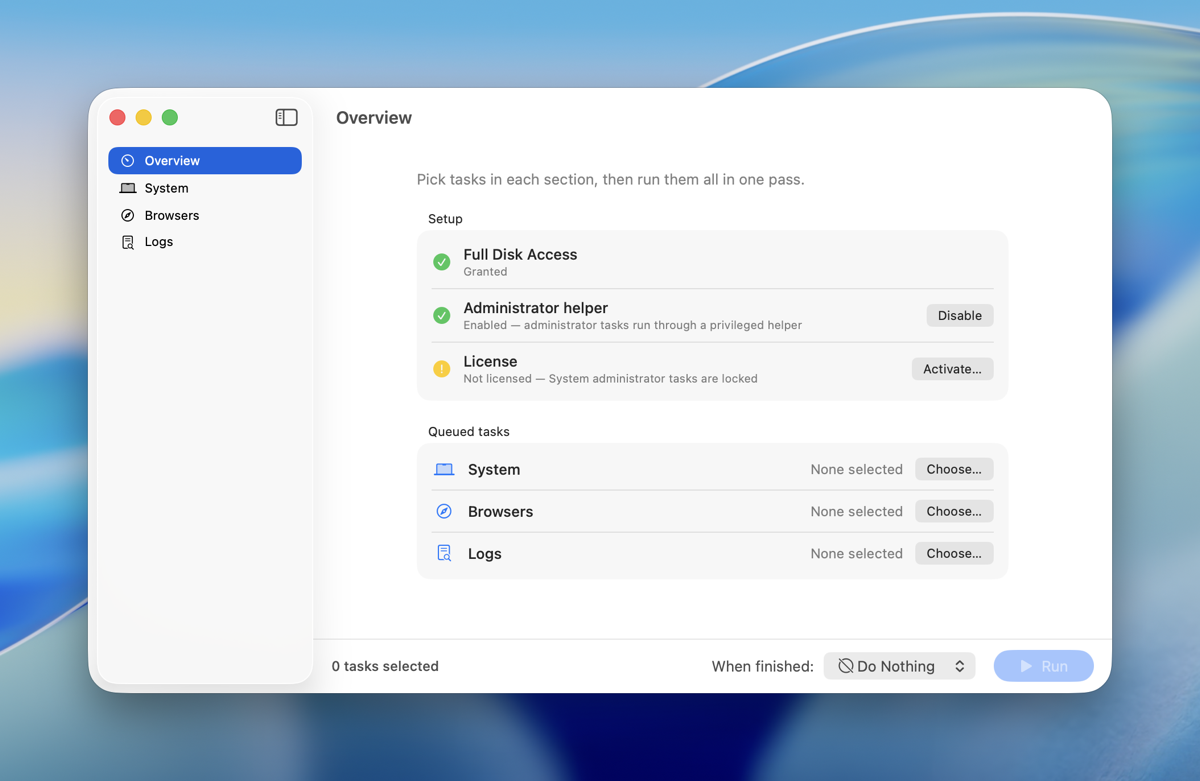Activate the license
This screenshot has height=781, width=1200.
(x=952, y=369)
